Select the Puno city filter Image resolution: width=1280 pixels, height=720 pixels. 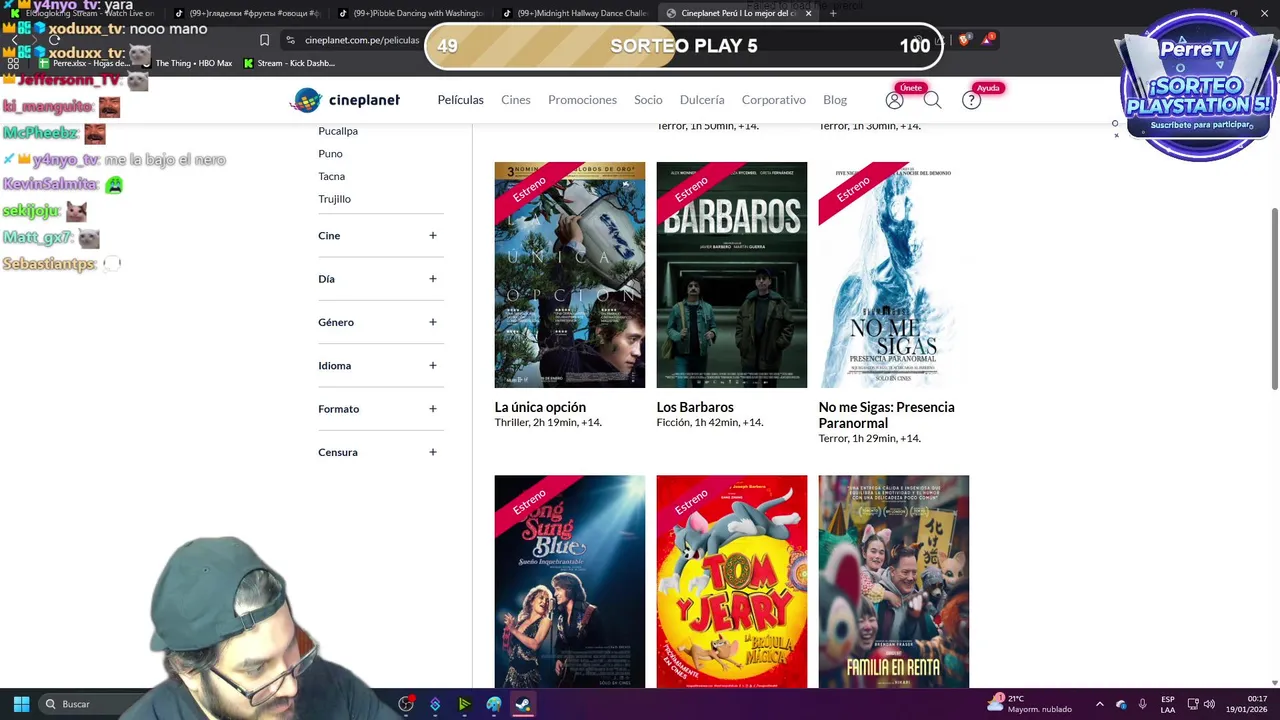(x=330, y=154)
